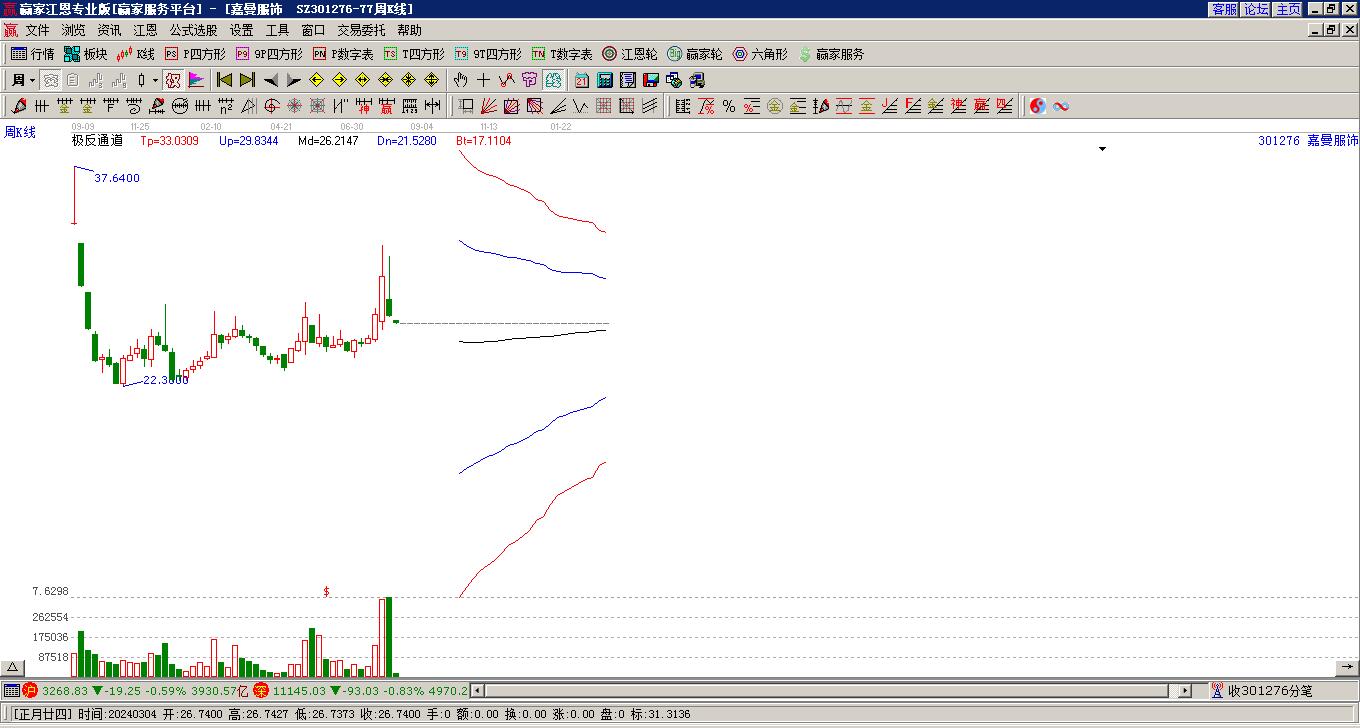Click the right arrow button at chart bottom right
The width and height of the screenshot is (1360, 728).
[1347, 668]
